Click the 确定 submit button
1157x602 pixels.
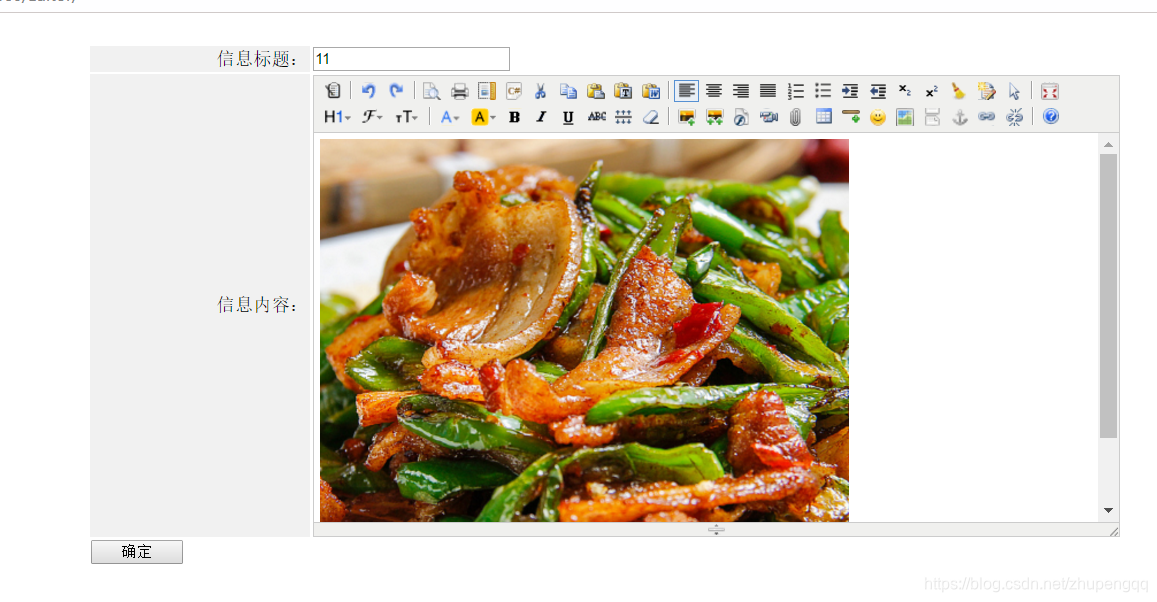tap(137, 552)
